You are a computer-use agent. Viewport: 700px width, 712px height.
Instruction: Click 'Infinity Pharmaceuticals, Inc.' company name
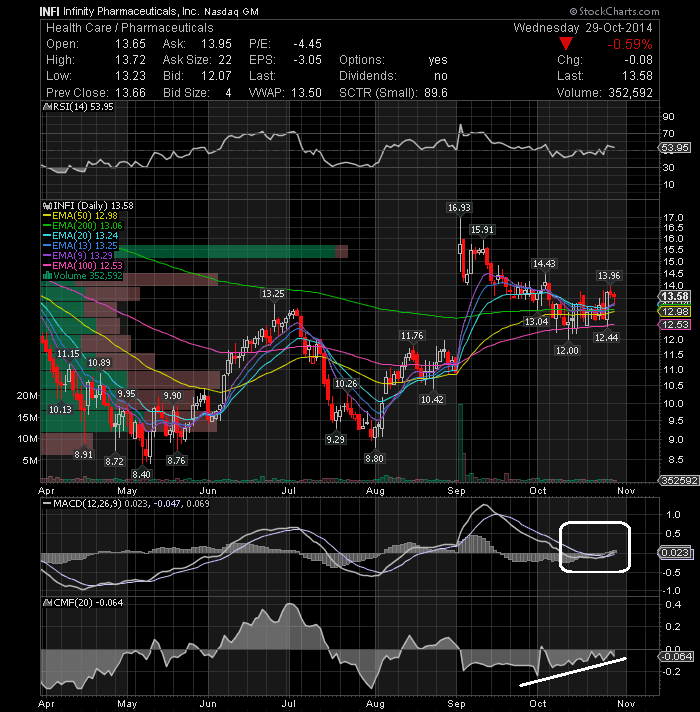[131, 11]
